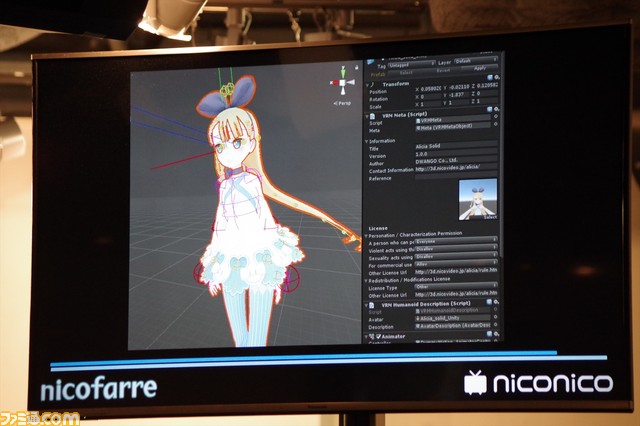Click the Avatar field 'Alicia_solid_Unity'
Viewport: 640px width, 426px height.
point(452,317)
